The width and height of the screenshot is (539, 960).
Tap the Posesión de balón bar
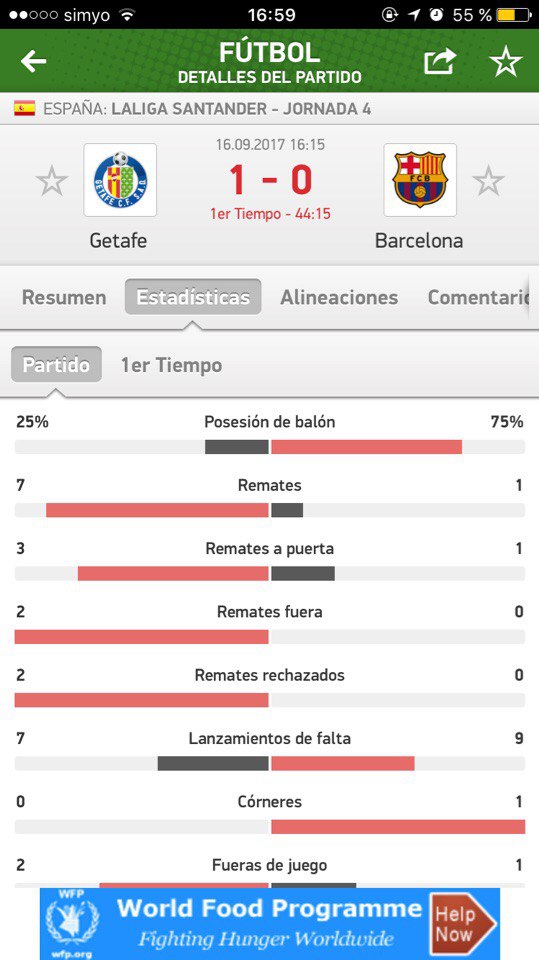tap(270, 447)
